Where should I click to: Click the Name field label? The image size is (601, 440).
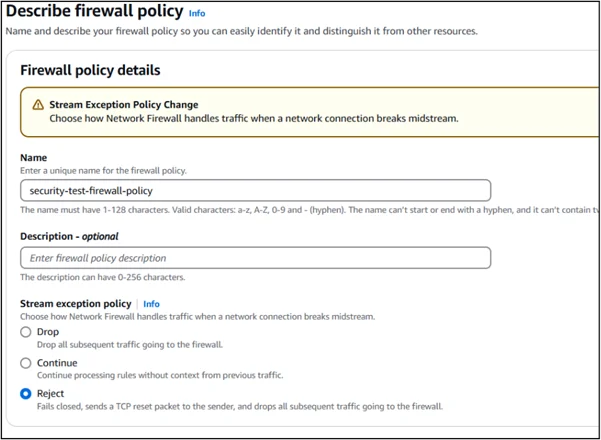point(35,158)
